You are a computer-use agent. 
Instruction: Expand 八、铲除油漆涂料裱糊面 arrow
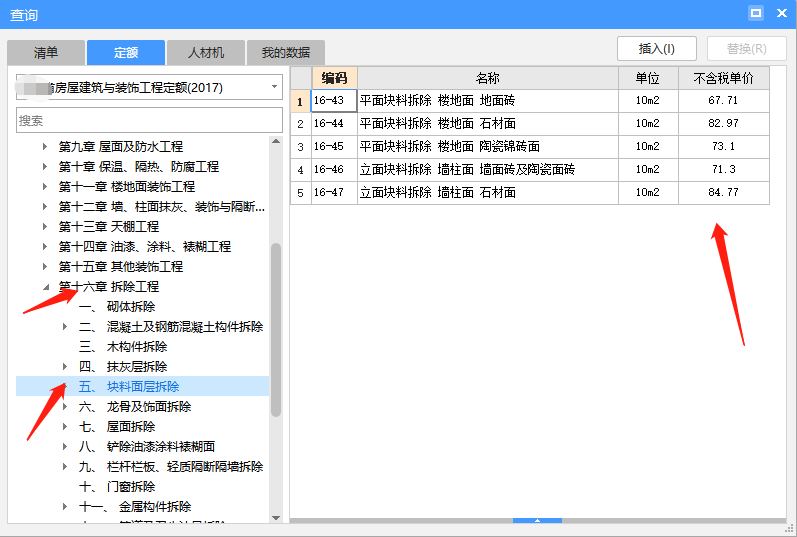click(x=65, y=446)
